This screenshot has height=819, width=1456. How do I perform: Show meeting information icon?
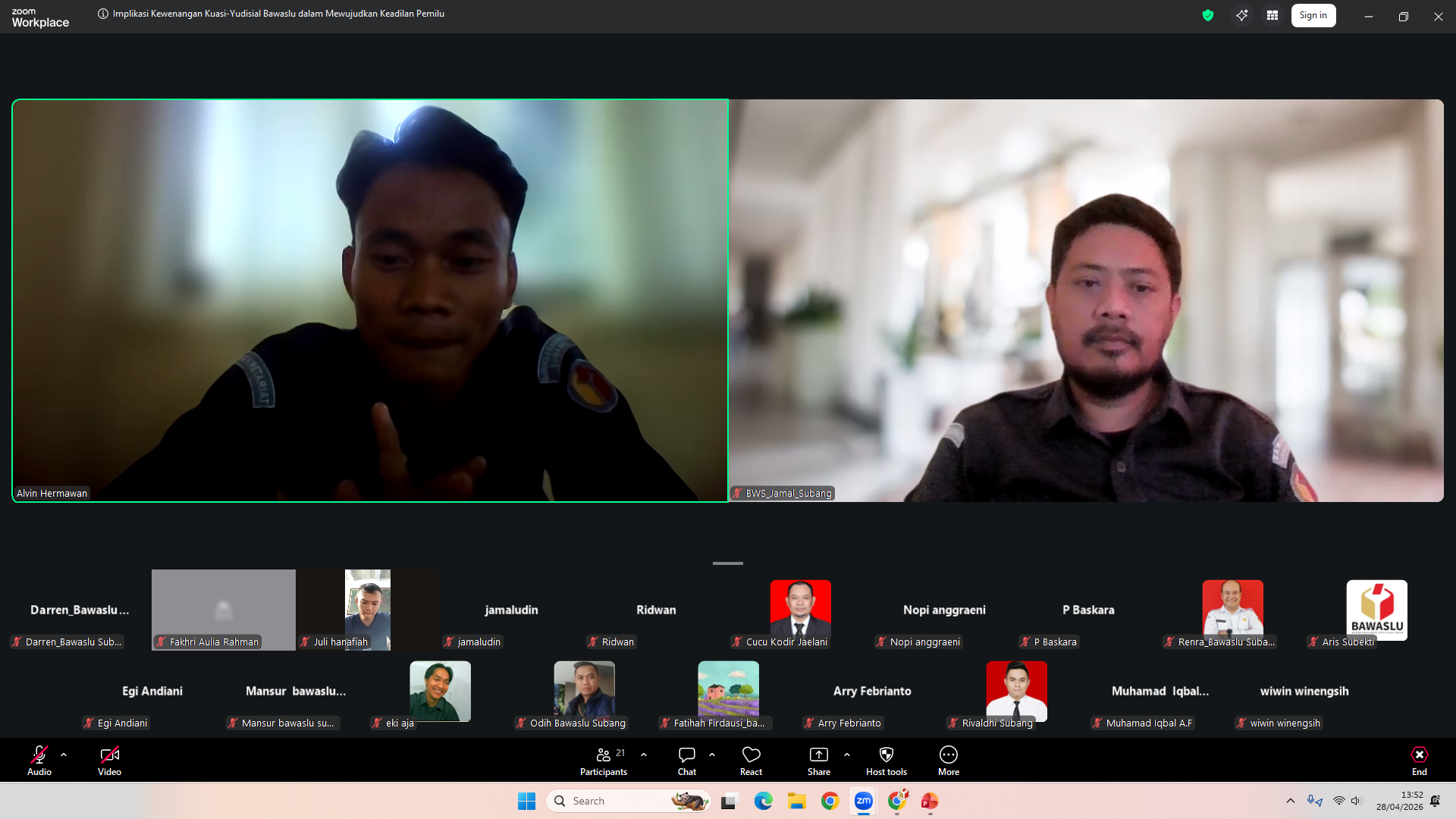[103, 14]
